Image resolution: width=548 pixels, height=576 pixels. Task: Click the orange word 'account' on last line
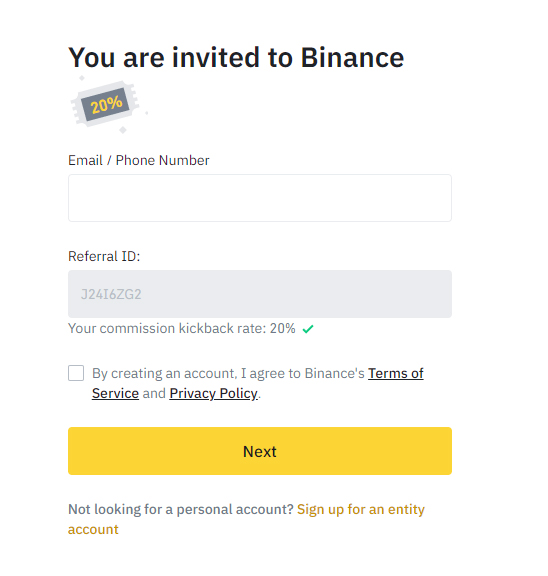93,530
